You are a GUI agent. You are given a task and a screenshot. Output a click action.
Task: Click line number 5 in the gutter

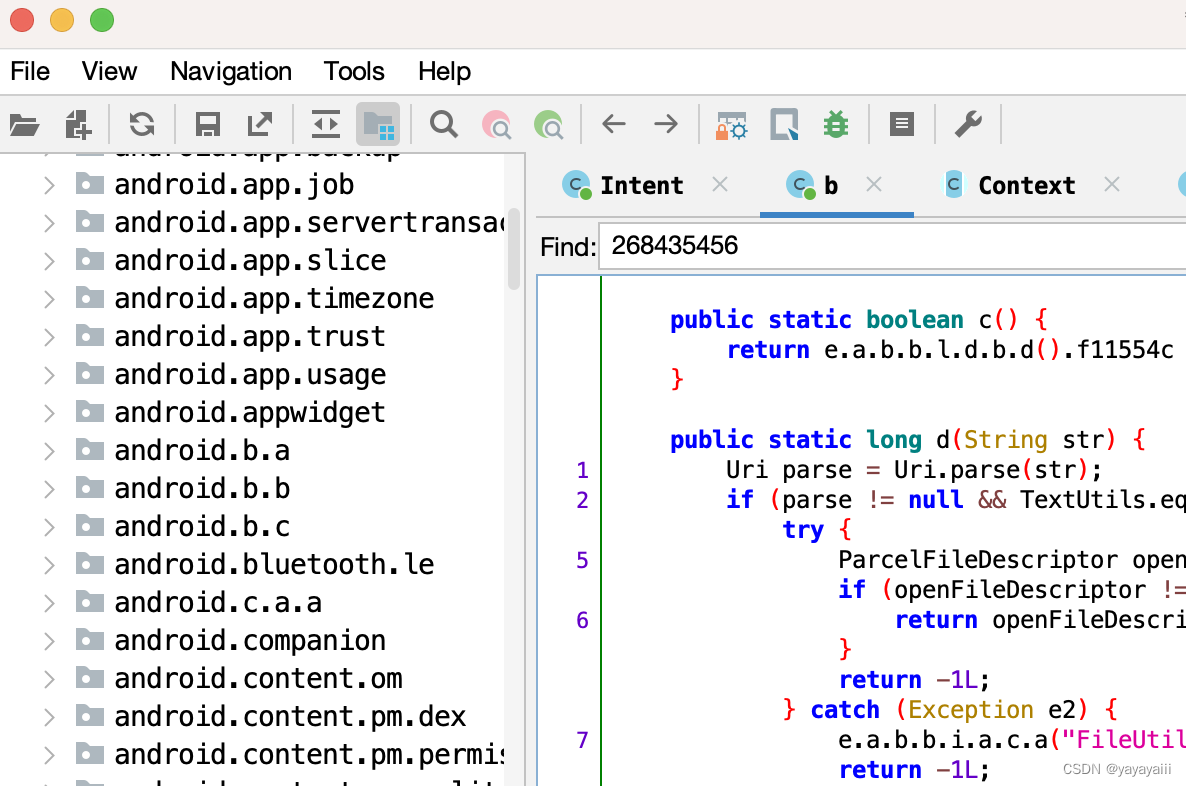(x=582, y=561)
